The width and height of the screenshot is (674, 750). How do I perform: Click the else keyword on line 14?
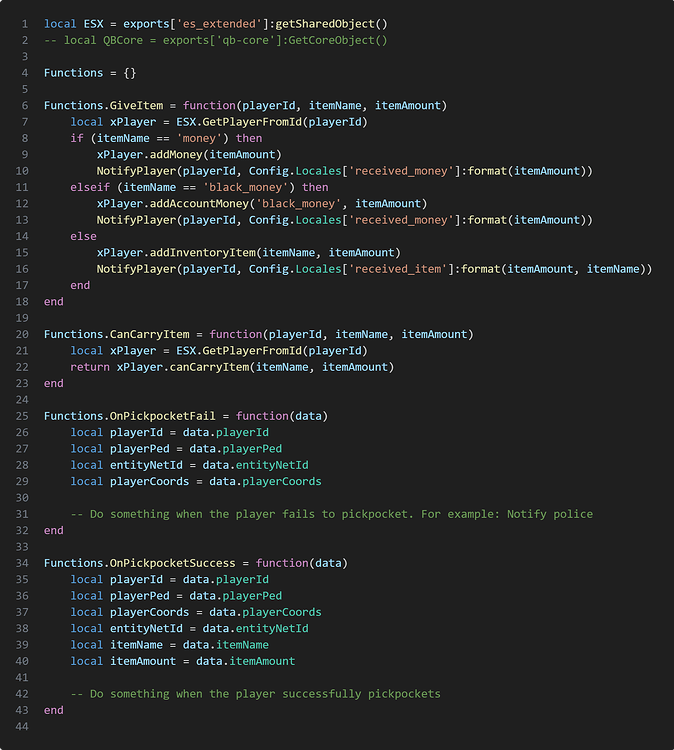83,236
